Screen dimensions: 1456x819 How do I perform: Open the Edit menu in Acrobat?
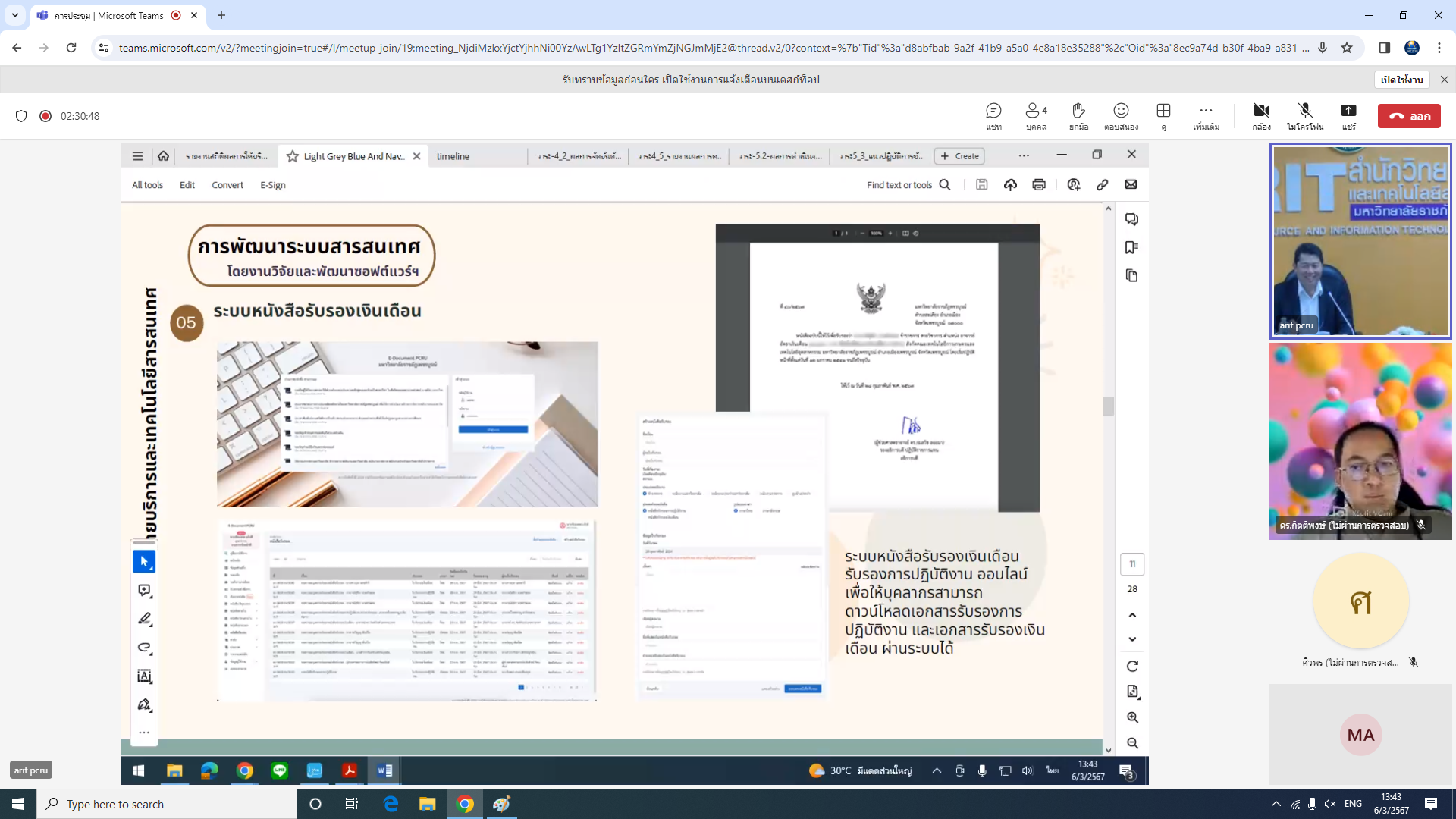(187, 185)
